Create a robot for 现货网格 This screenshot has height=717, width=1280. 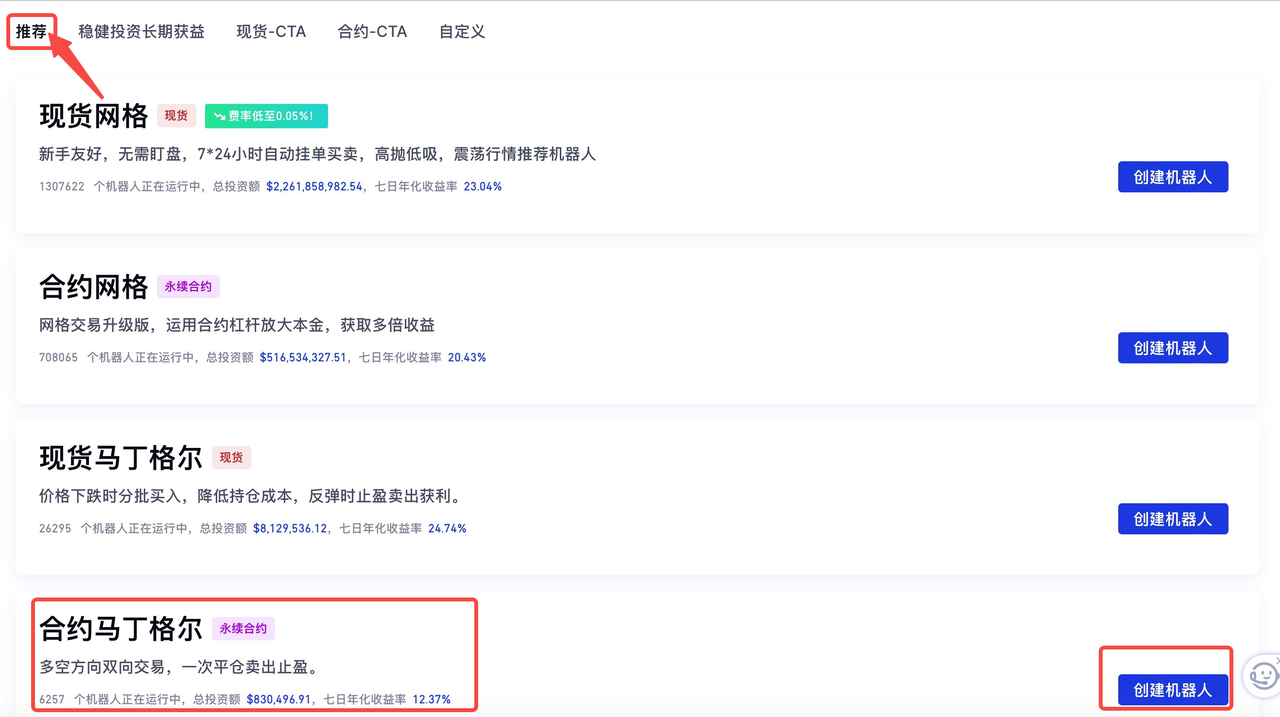click(x=1172, y=177)
